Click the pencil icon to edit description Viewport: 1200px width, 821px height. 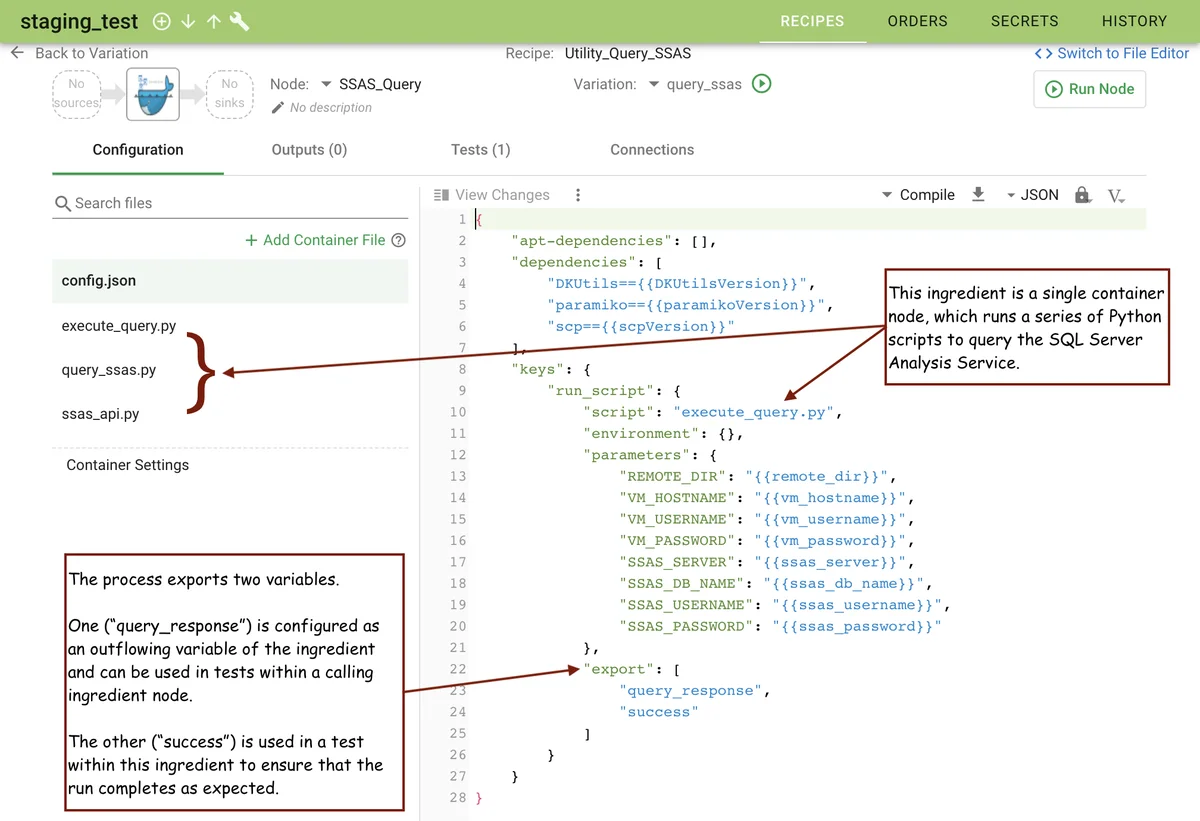click(278, 108)
